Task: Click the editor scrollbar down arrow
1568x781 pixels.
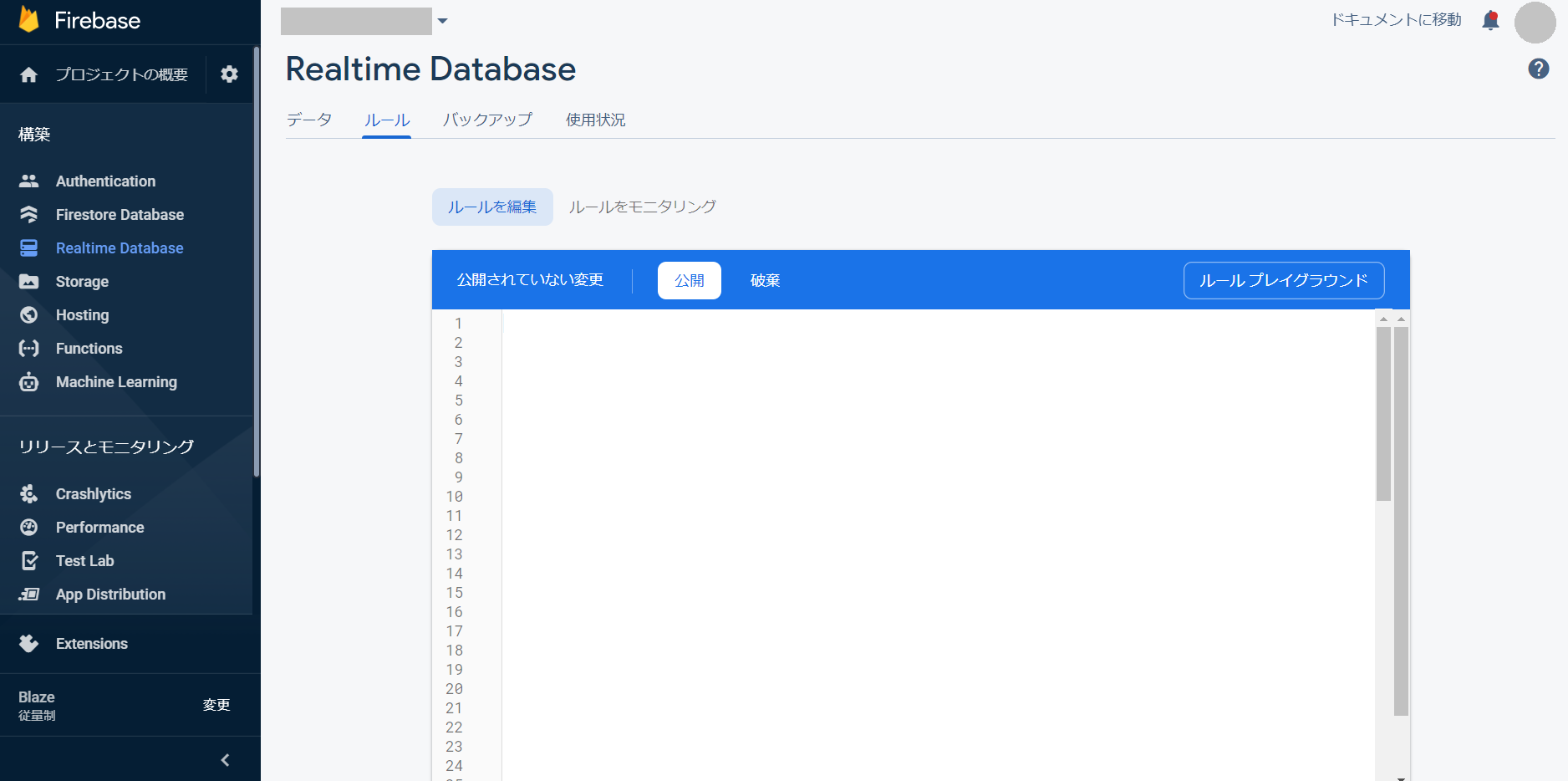Action: click(1402, 778)
